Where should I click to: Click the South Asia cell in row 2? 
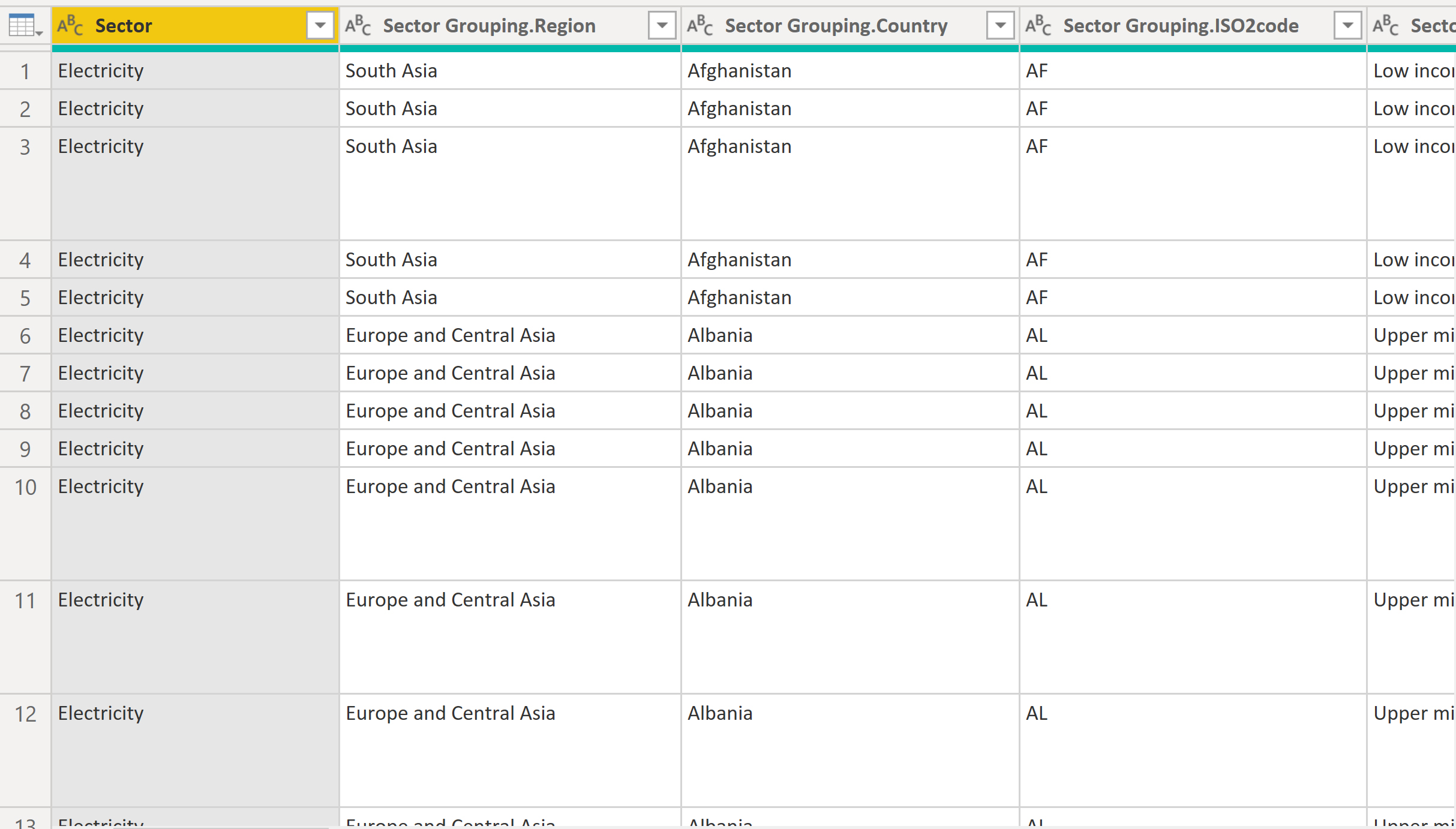[511, 109]
